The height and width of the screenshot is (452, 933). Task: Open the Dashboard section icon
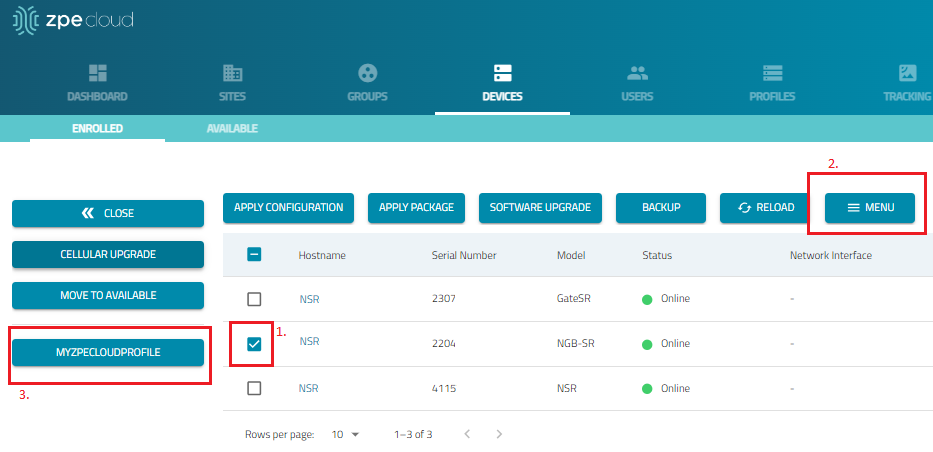coord(98,73)
